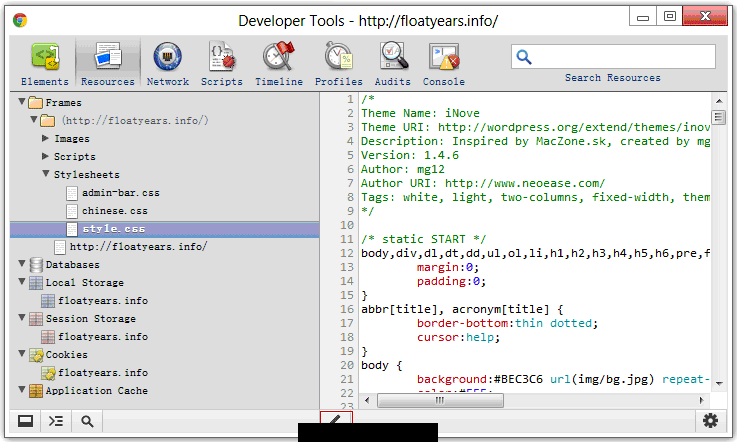Click 'padding:0;' on line 14
This screenshot has height=442, width=737.
click(x=451, y=281)
